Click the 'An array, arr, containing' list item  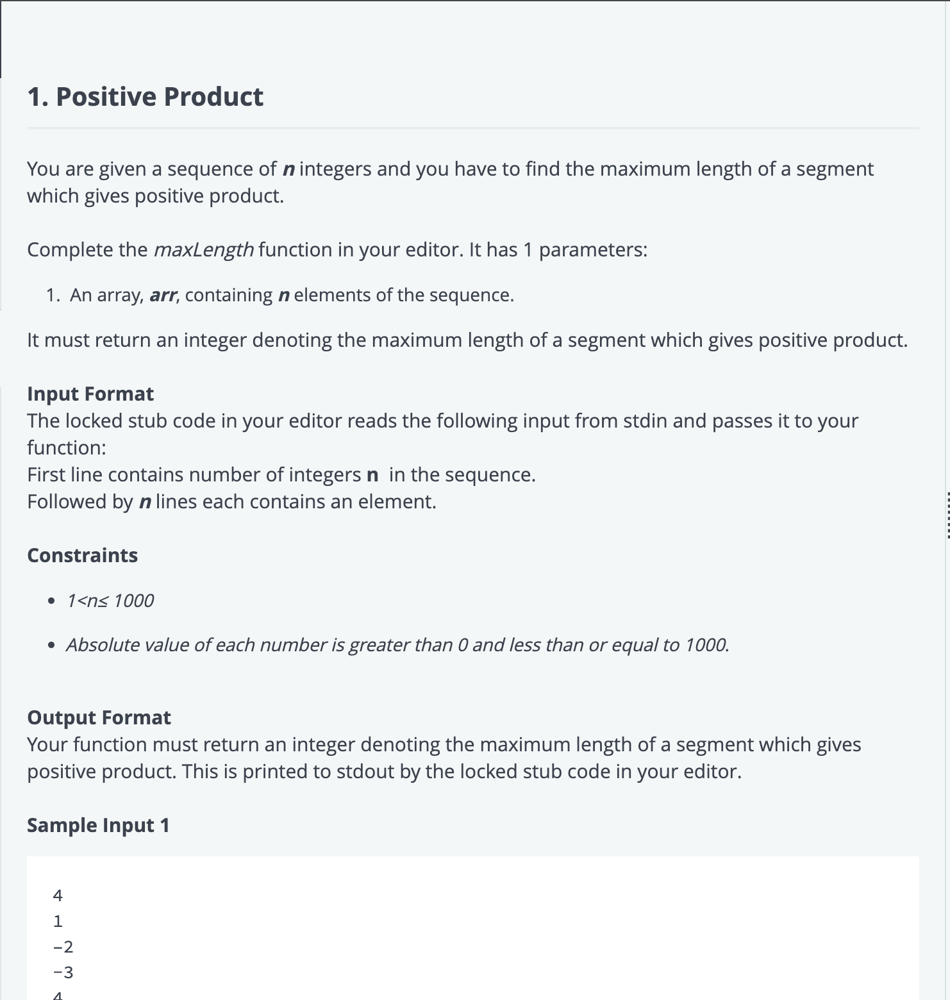click(291, 295)
